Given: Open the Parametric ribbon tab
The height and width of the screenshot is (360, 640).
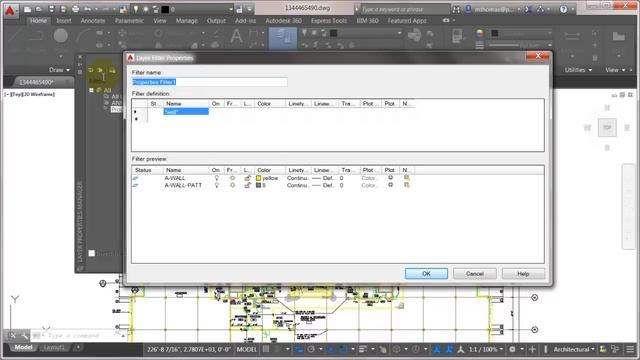Looking at the screenshot, I should click(x=129, y=20).
